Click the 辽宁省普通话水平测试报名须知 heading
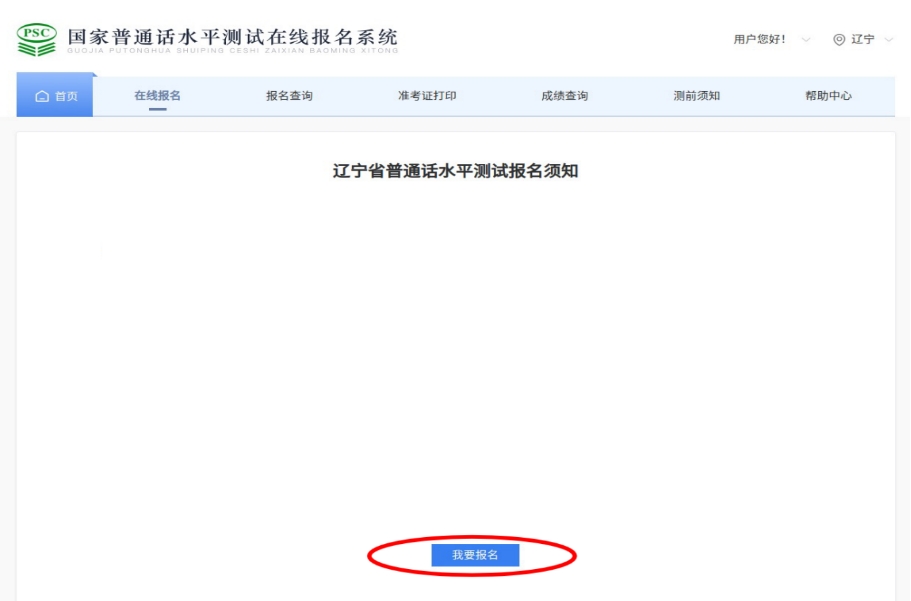This screenshot has height=601, width=911. [455, 171]
